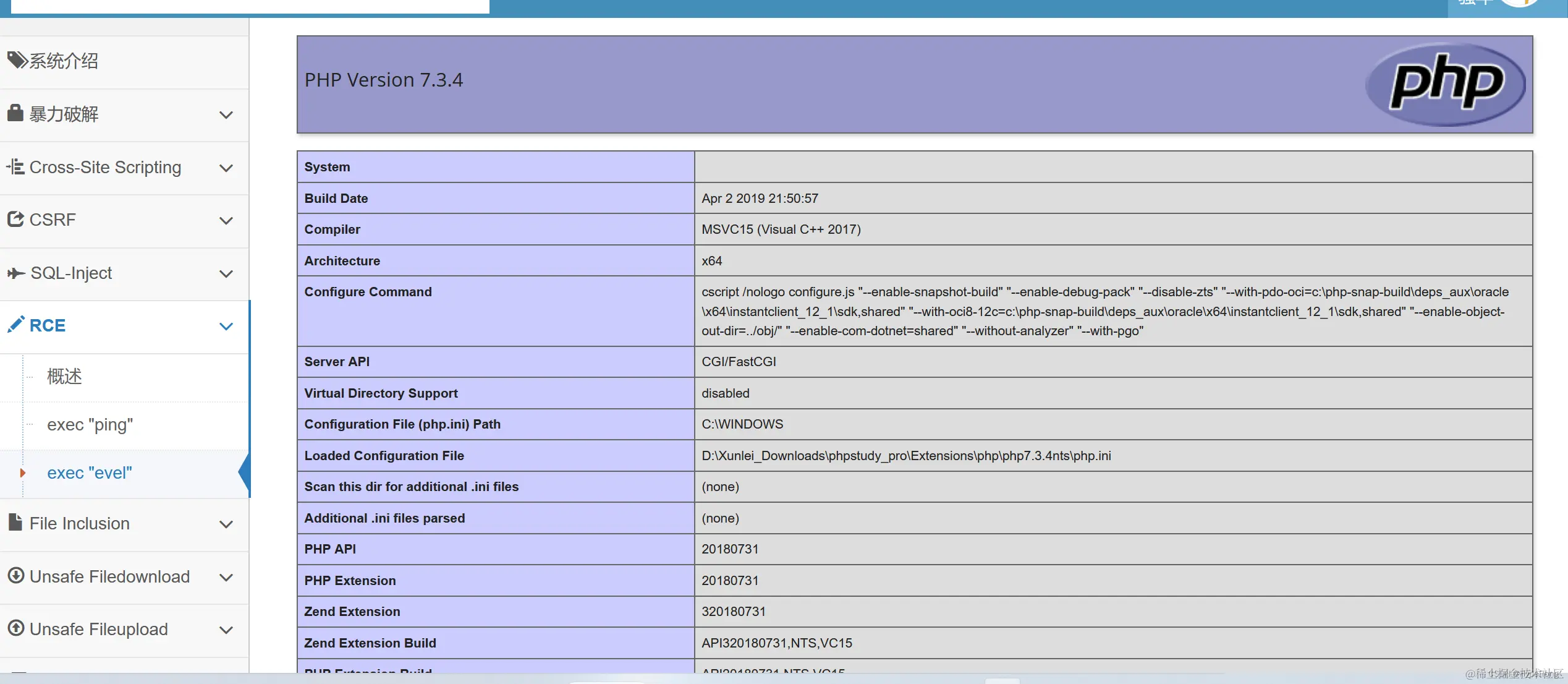
Task: Open the 系统介绍 menu item
Action: point(64,61)
